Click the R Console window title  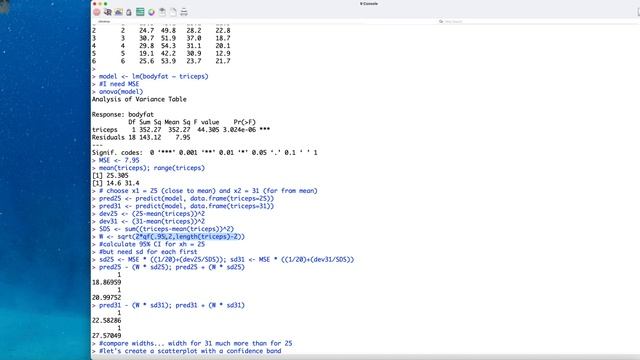coord(369,4)
